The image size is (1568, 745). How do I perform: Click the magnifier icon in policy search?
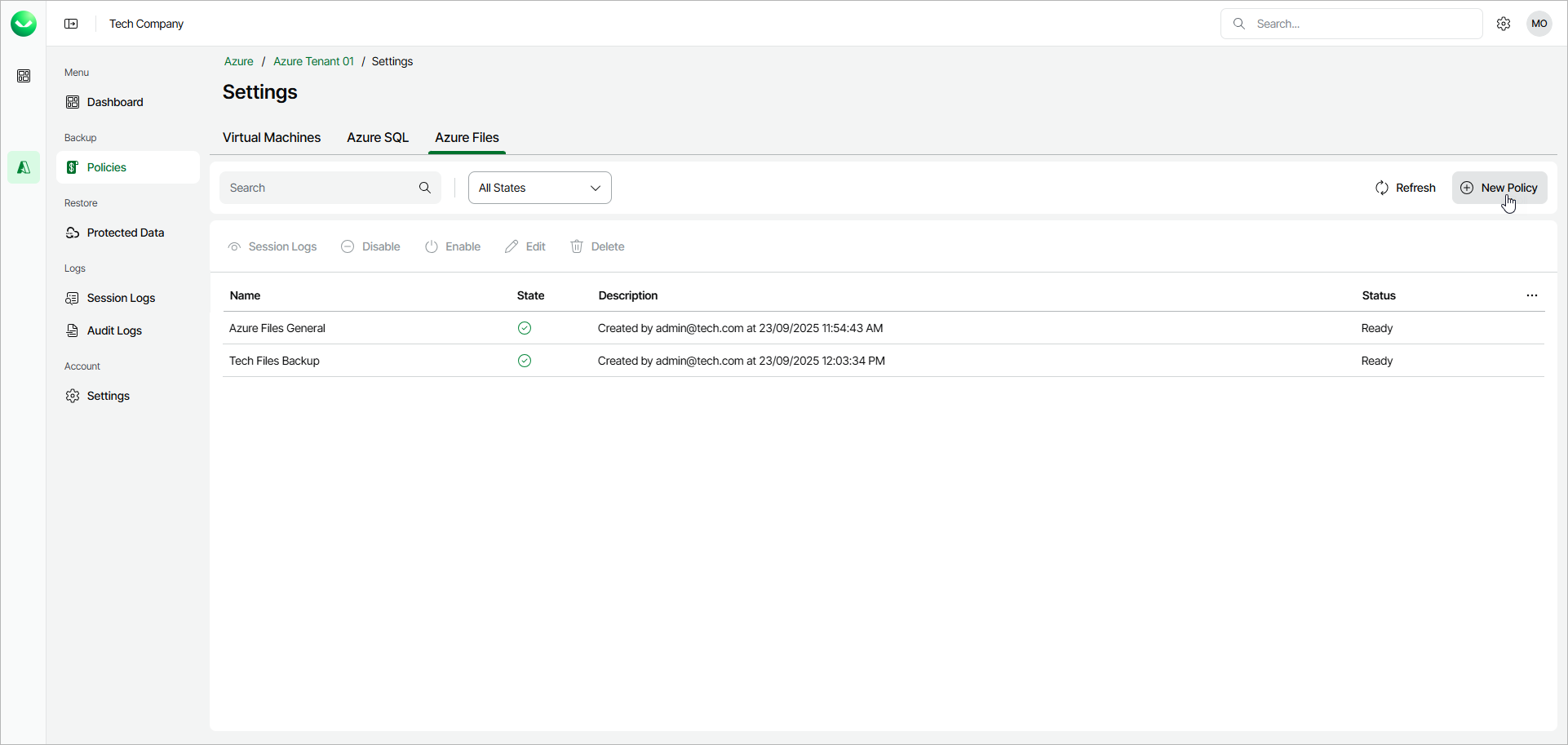coord(425,188)
